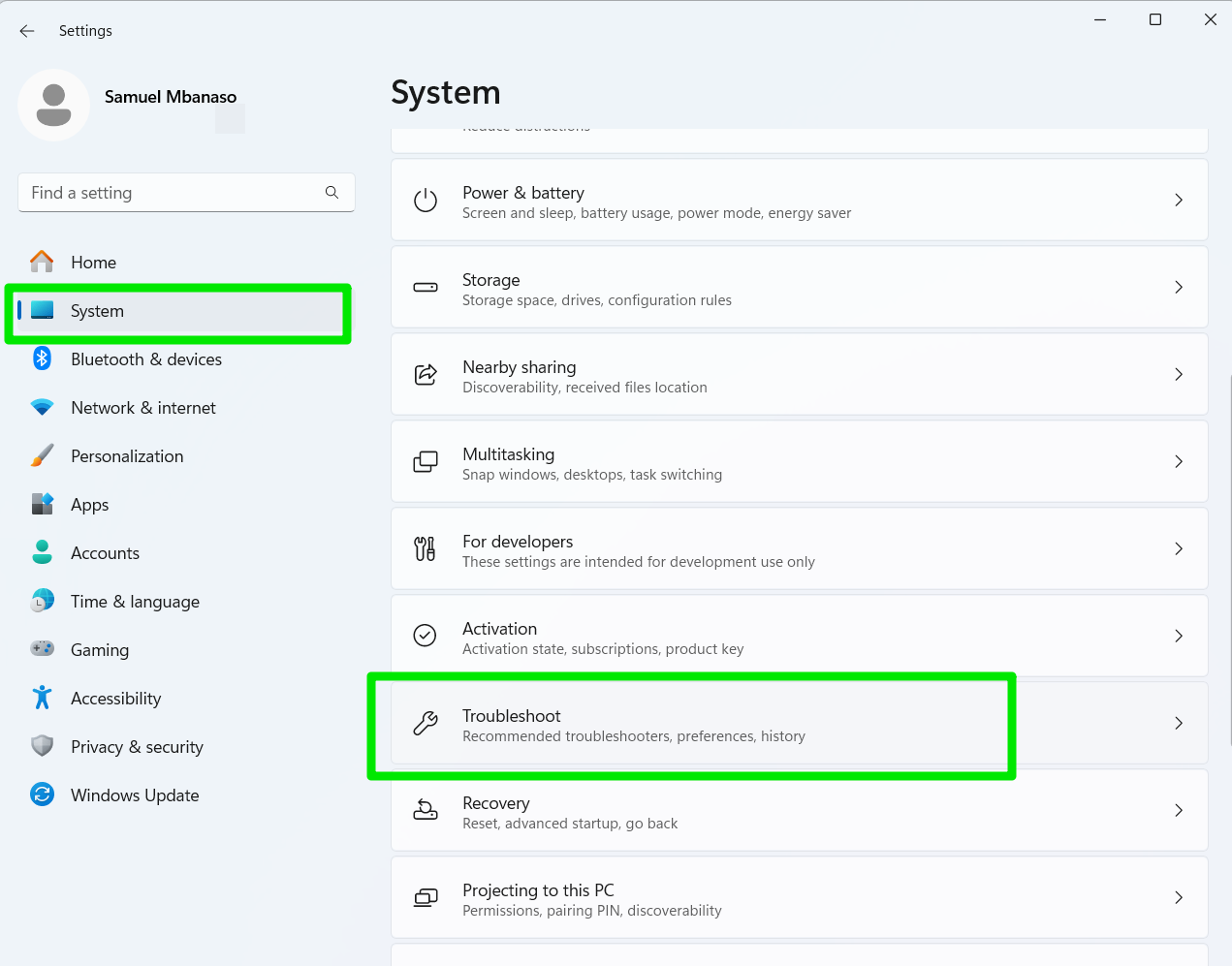Click the Network wifi icon
The width and height of the screenshot is (1232, 966).
tap(42, 407)
